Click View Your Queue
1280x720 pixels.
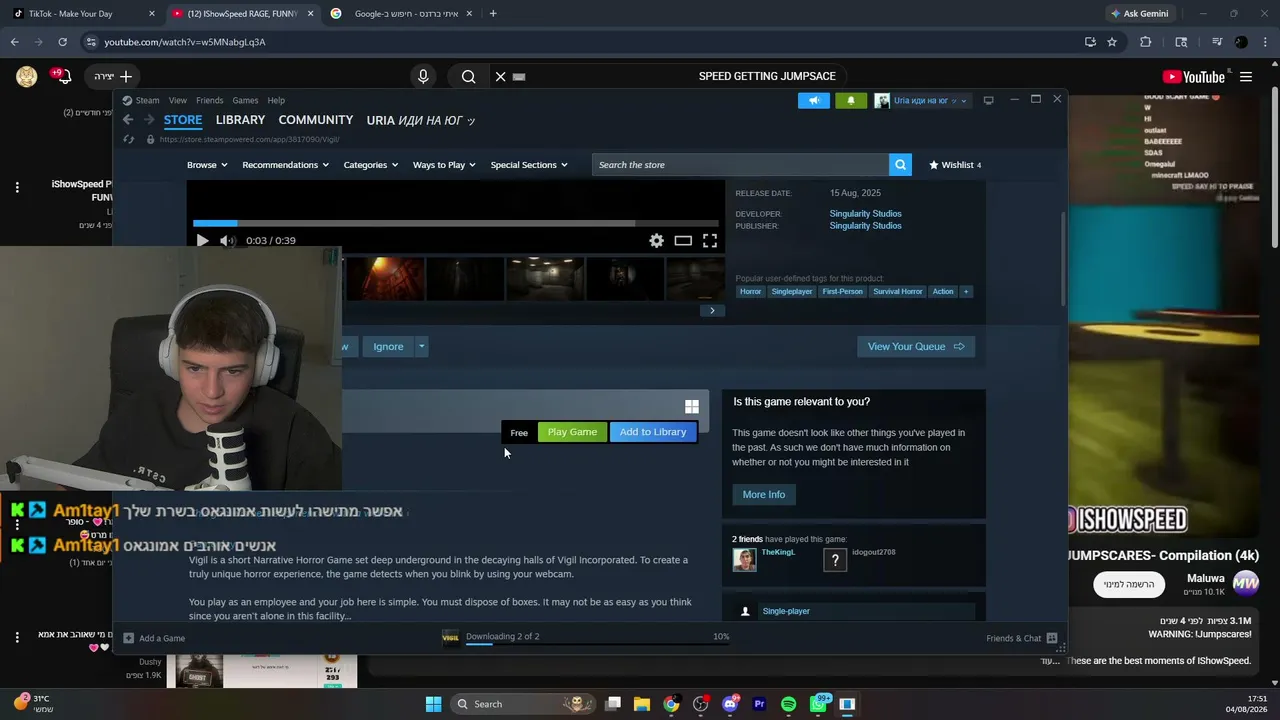(x=915, y=347)
